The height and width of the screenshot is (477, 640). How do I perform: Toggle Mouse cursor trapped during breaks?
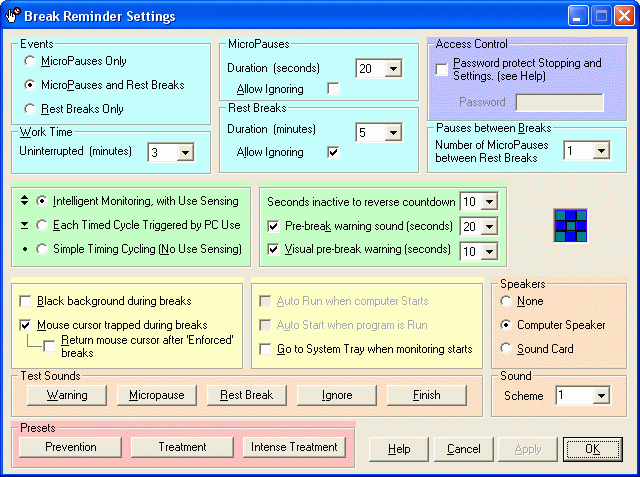pyautogui.click(x=25, y=325)
